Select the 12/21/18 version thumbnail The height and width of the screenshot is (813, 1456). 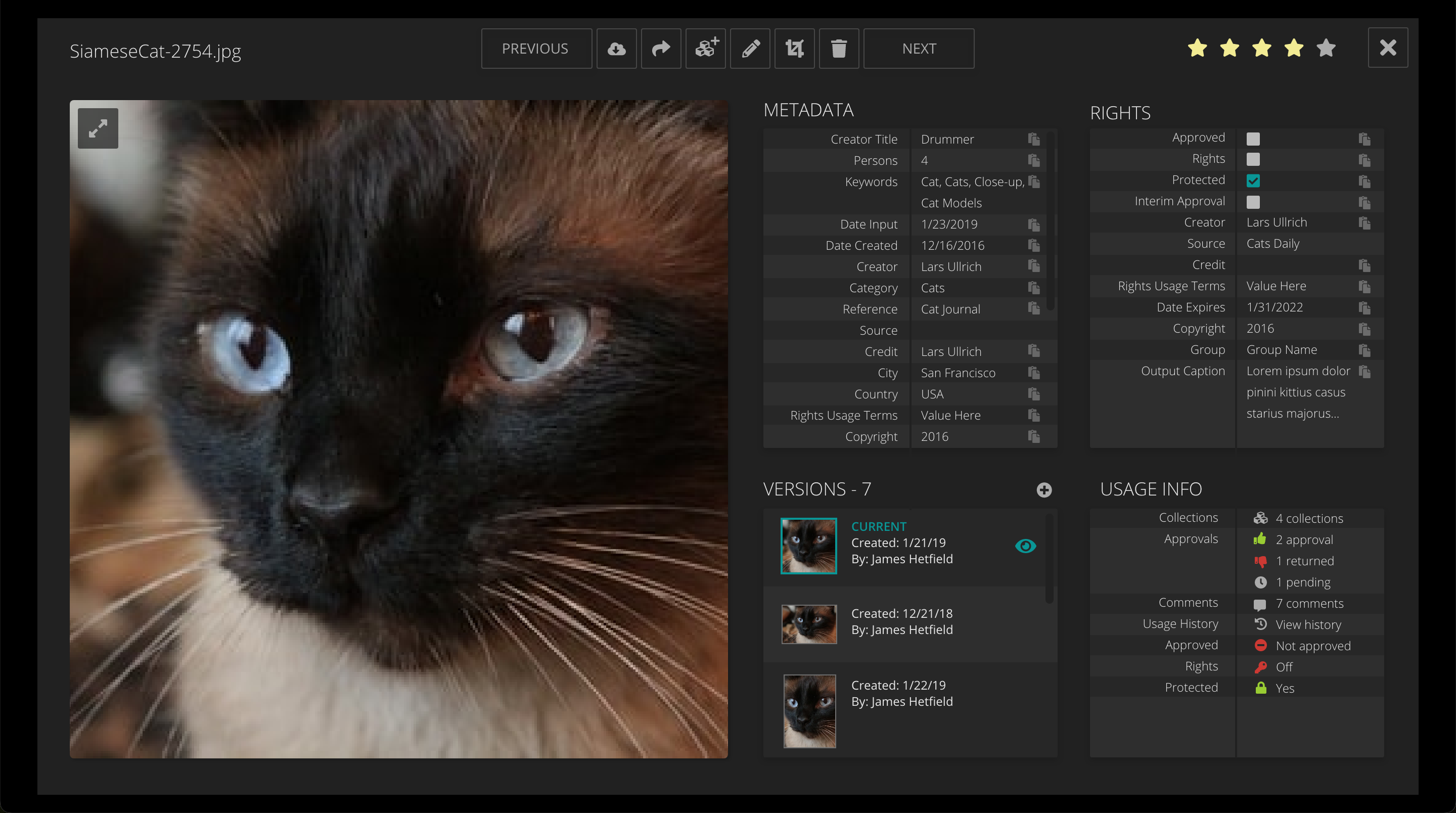tap(809, 624)
